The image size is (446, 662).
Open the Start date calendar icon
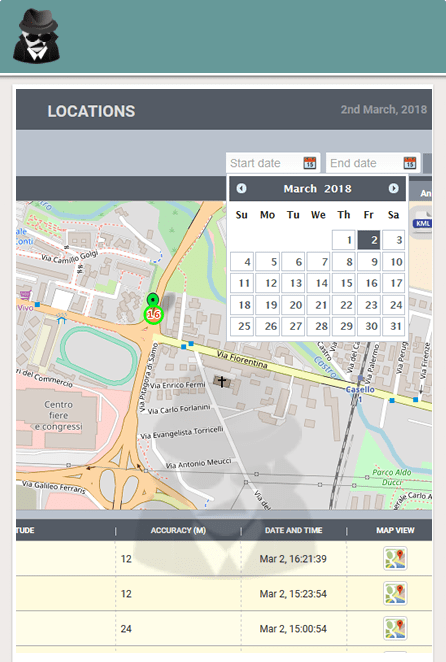[310, 163]
